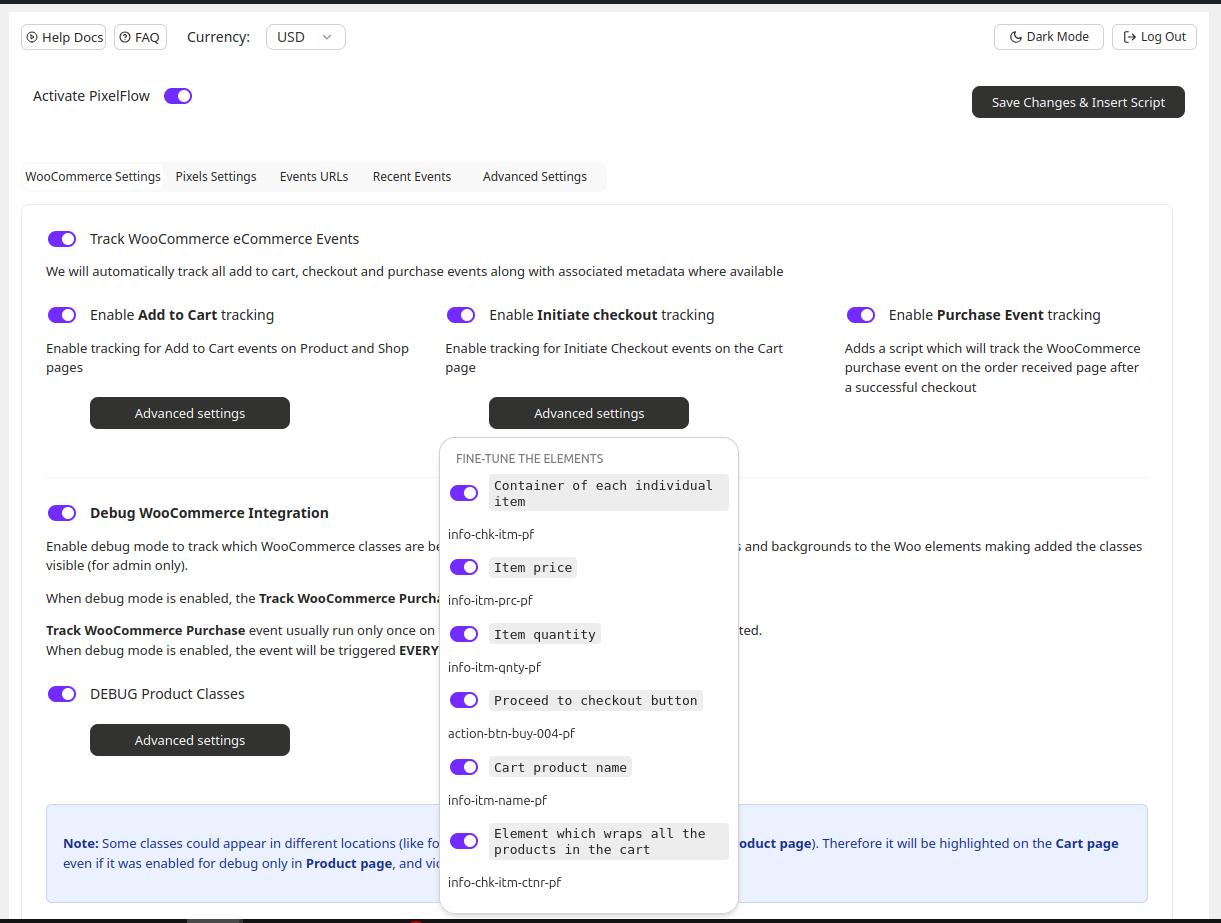Switch to Dark Mode
This screenshot has height=923, width=1221.
1048,37
